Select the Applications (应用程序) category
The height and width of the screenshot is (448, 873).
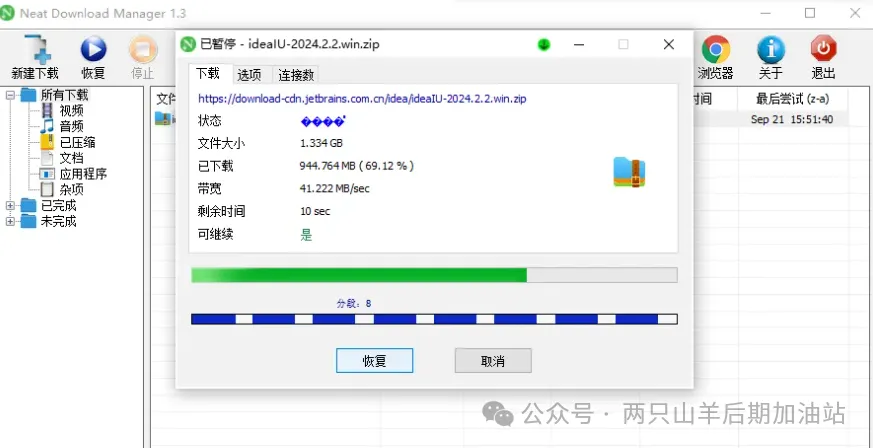pos(83,174)
